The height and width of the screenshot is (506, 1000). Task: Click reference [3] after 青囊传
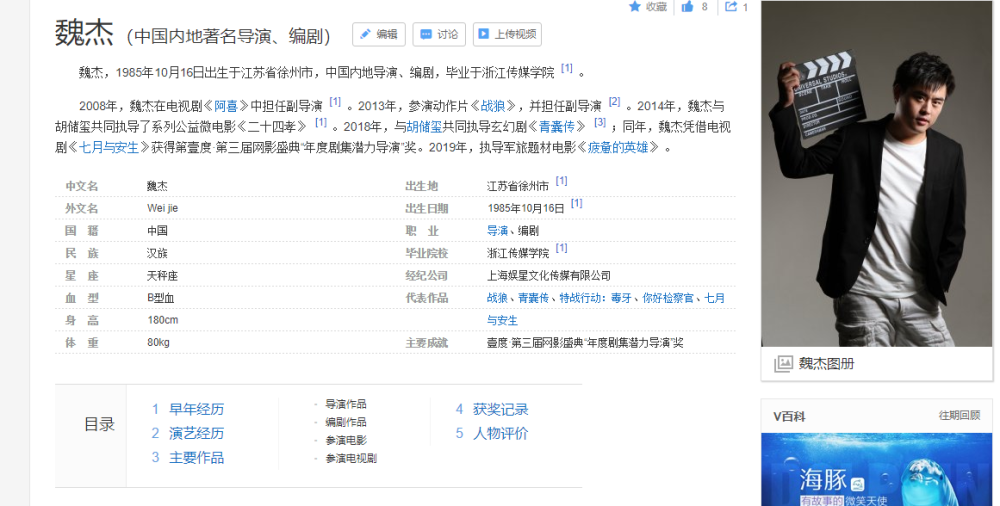(x=600, y=122)
